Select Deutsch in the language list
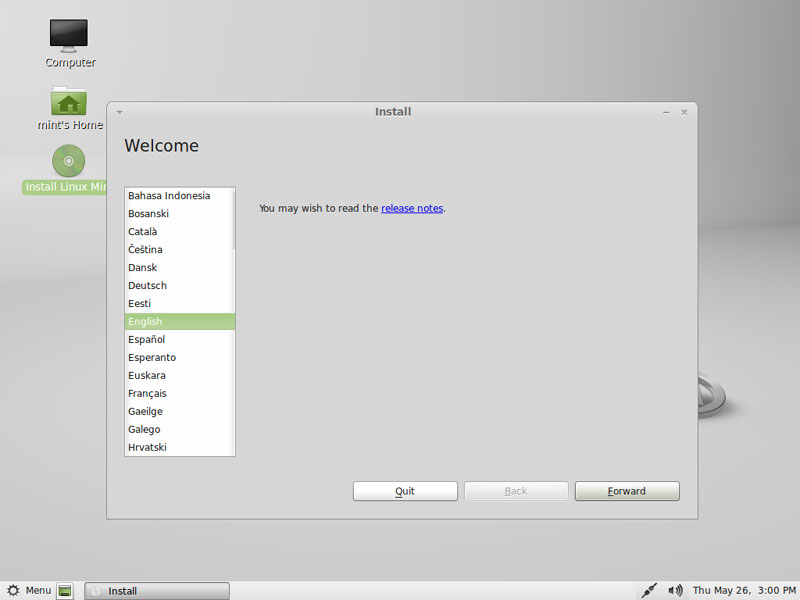Screen dimensions: 800x600 pyautogui.click(x=148, y=285)
